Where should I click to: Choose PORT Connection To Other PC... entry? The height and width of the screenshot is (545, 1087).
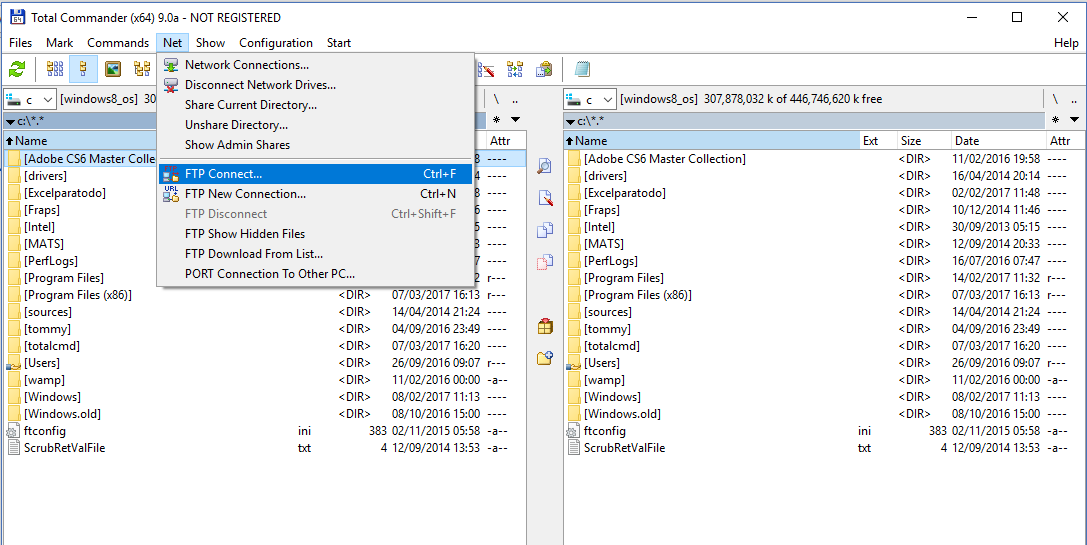click(315, 274)
